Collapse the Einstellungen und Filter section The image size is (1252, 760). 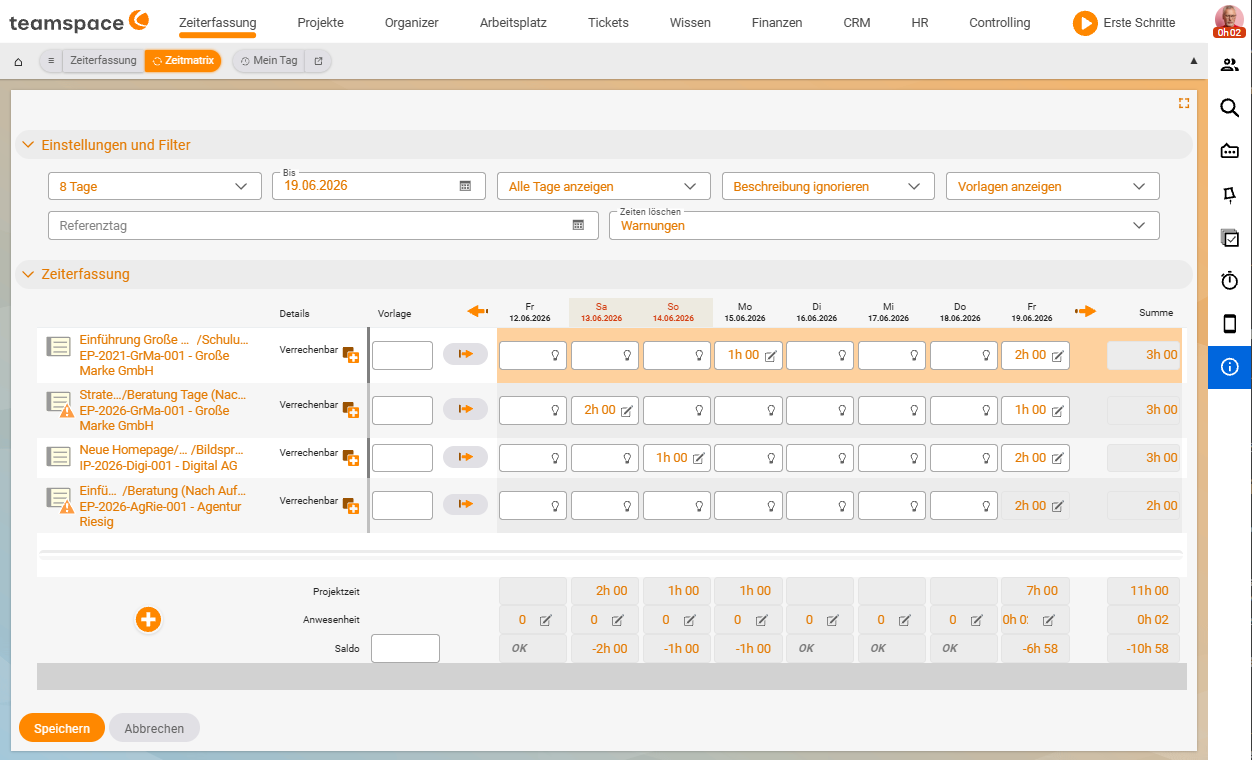pos(28,145)
